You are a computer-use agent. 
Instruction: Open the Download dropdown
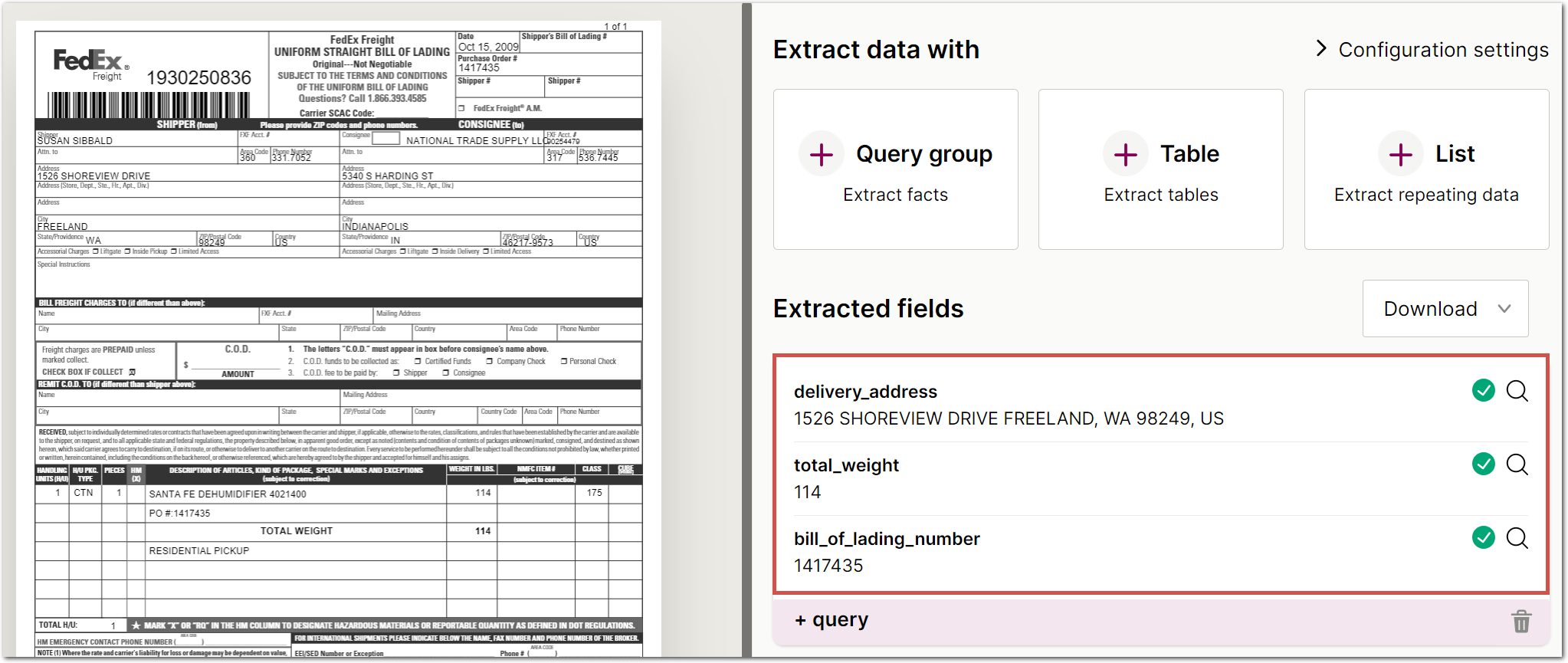click(1445, 308)
